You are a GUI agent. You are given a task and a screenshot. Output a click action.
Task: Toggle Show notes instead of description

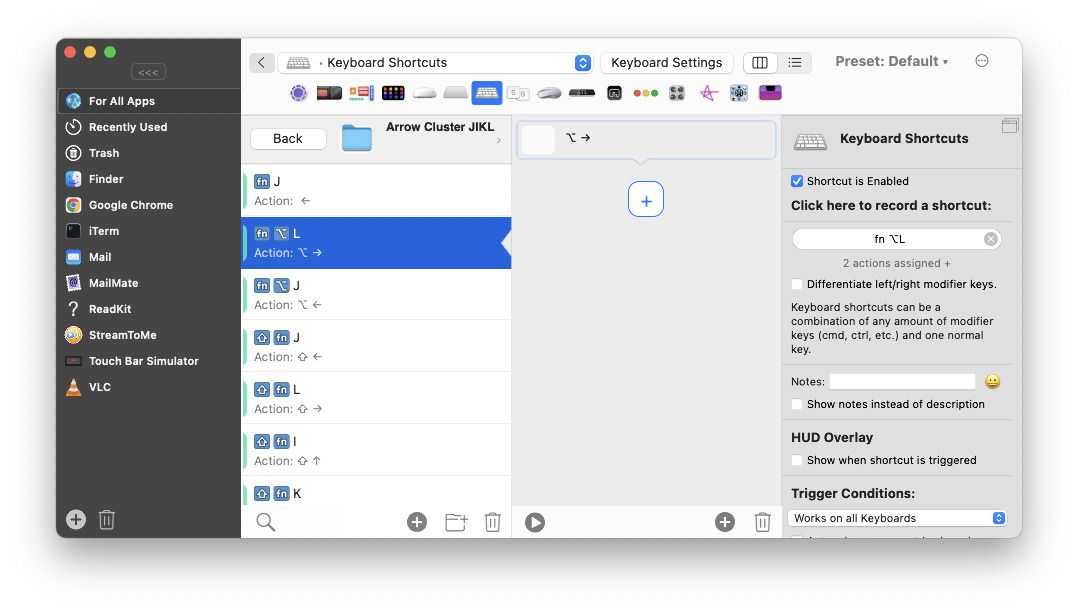[x=797, y=402]
